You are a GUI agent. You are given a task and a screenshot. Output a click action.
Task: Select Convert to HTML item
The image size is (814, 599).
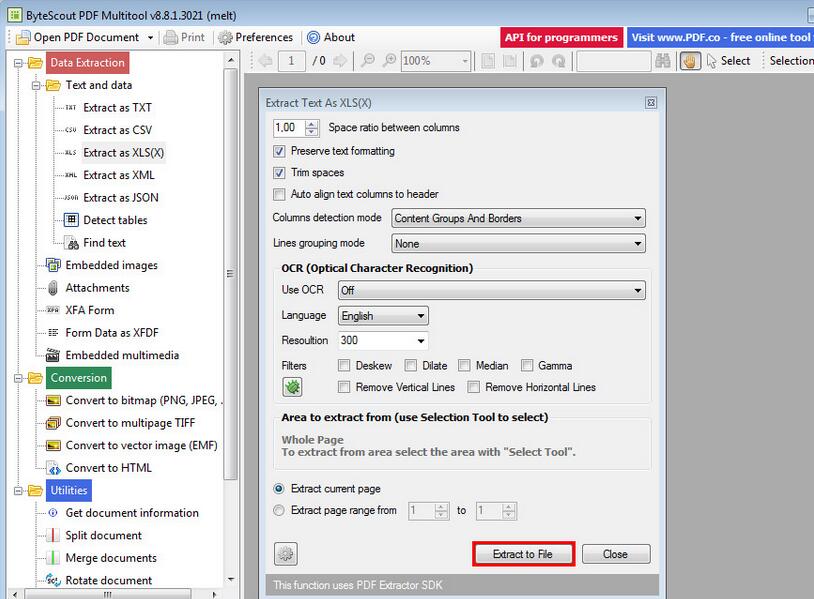click(108, 468)
